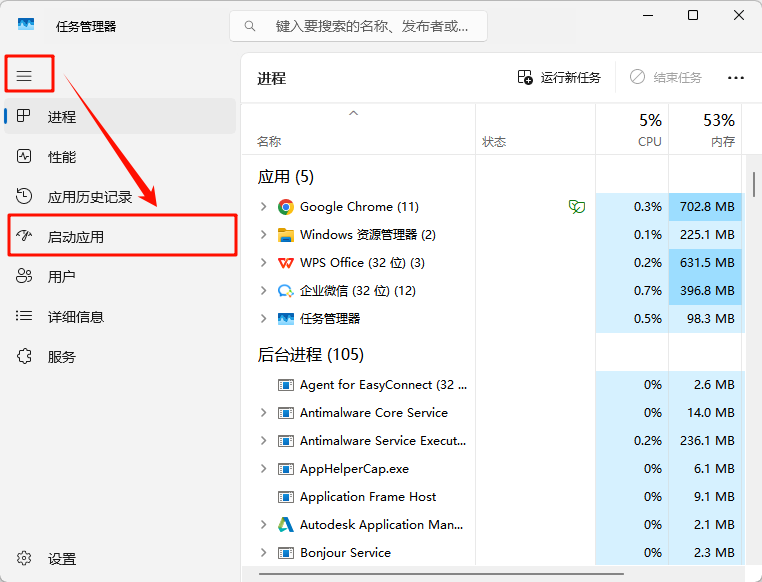Image resolution: width=762 pixels, height=582 pixels.
Task: Open the 详细信息 details tab
Action: [75, 317]
